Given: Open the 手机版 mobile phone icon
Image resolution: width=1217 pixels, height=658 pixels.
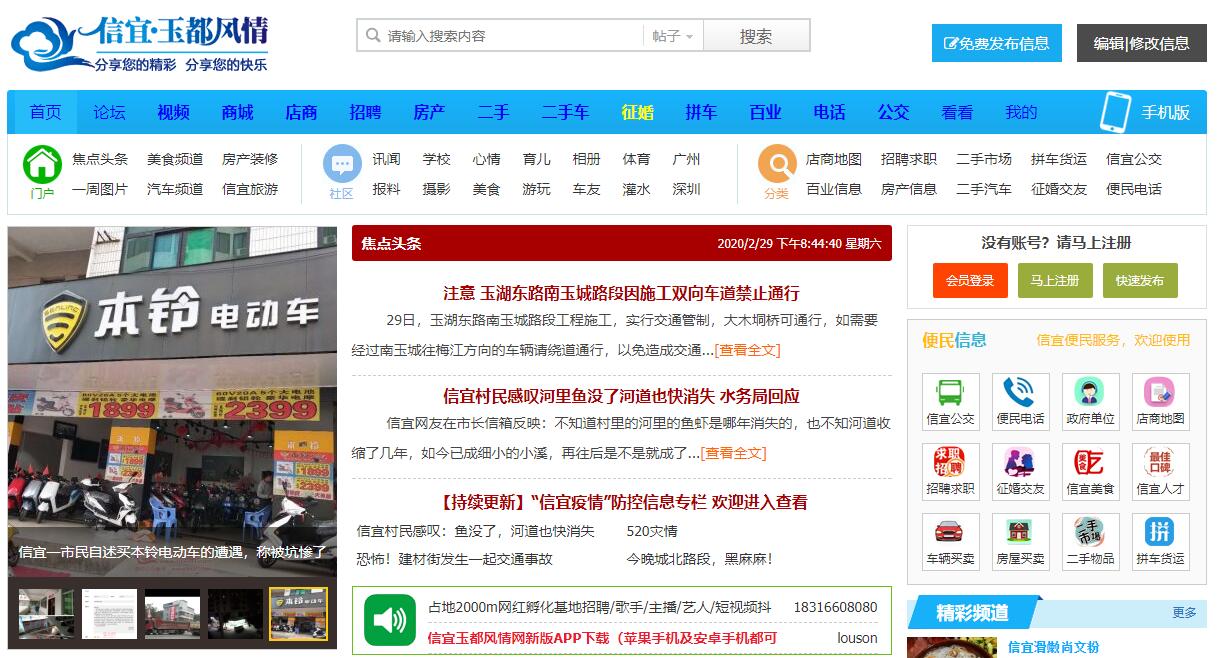Looking at the screenshot, I should pos(1114,112).
